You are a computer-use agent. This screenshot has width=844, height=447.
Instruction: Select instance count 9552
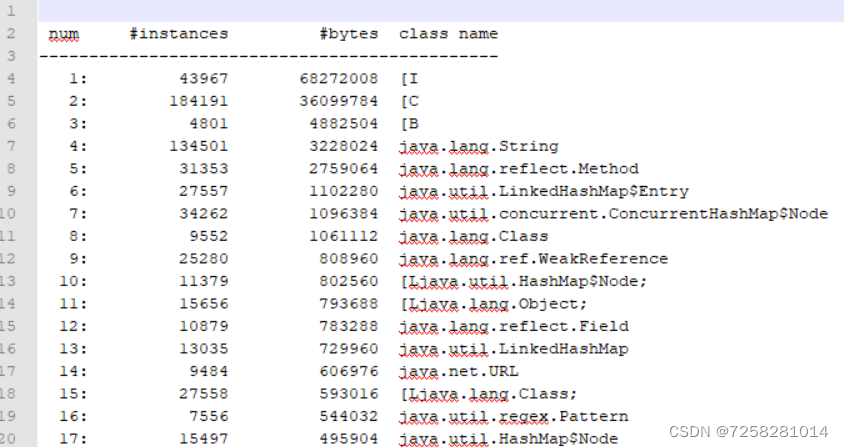[208, 236]
